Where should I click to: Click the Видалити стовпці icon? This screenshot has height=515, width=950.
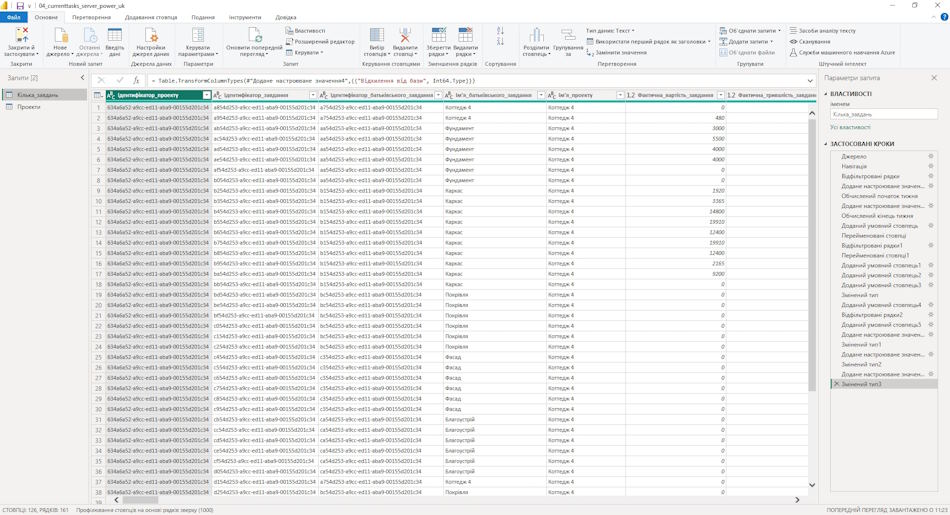[405, 35]
